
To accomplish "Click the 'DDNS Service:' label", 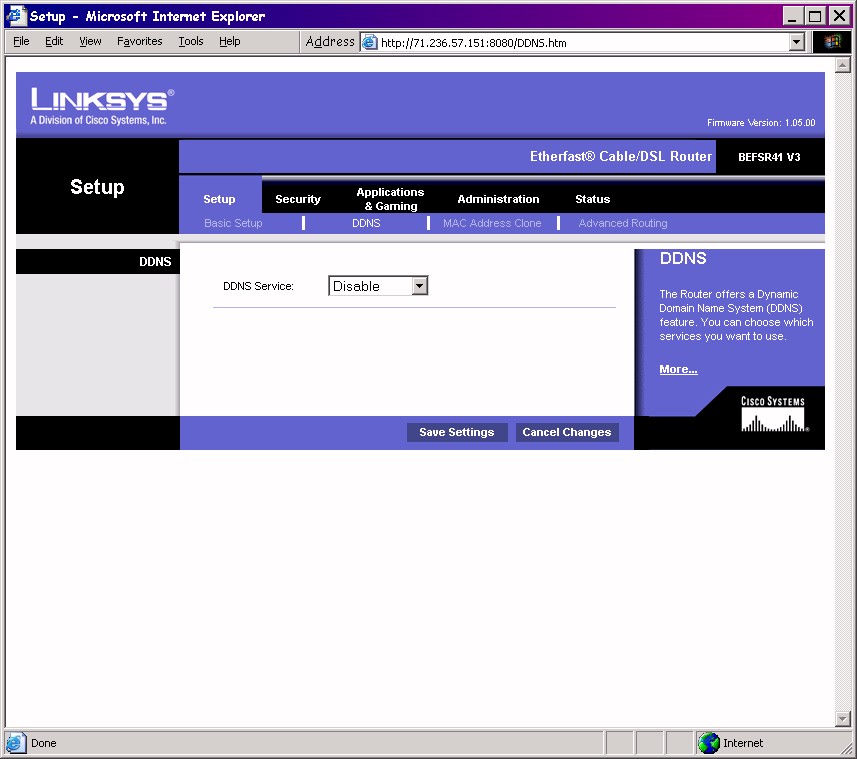I will point(258,286).
